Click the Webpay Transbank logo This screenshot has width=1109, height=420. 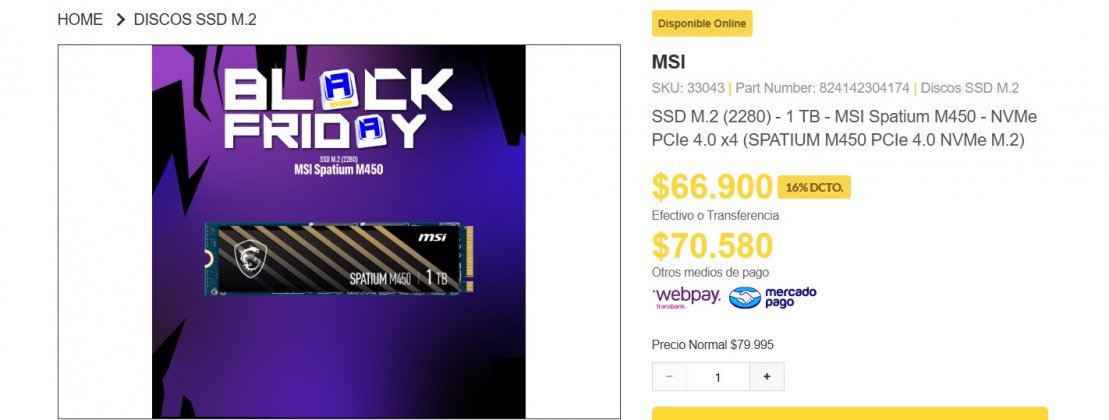(x=685, y=298)
